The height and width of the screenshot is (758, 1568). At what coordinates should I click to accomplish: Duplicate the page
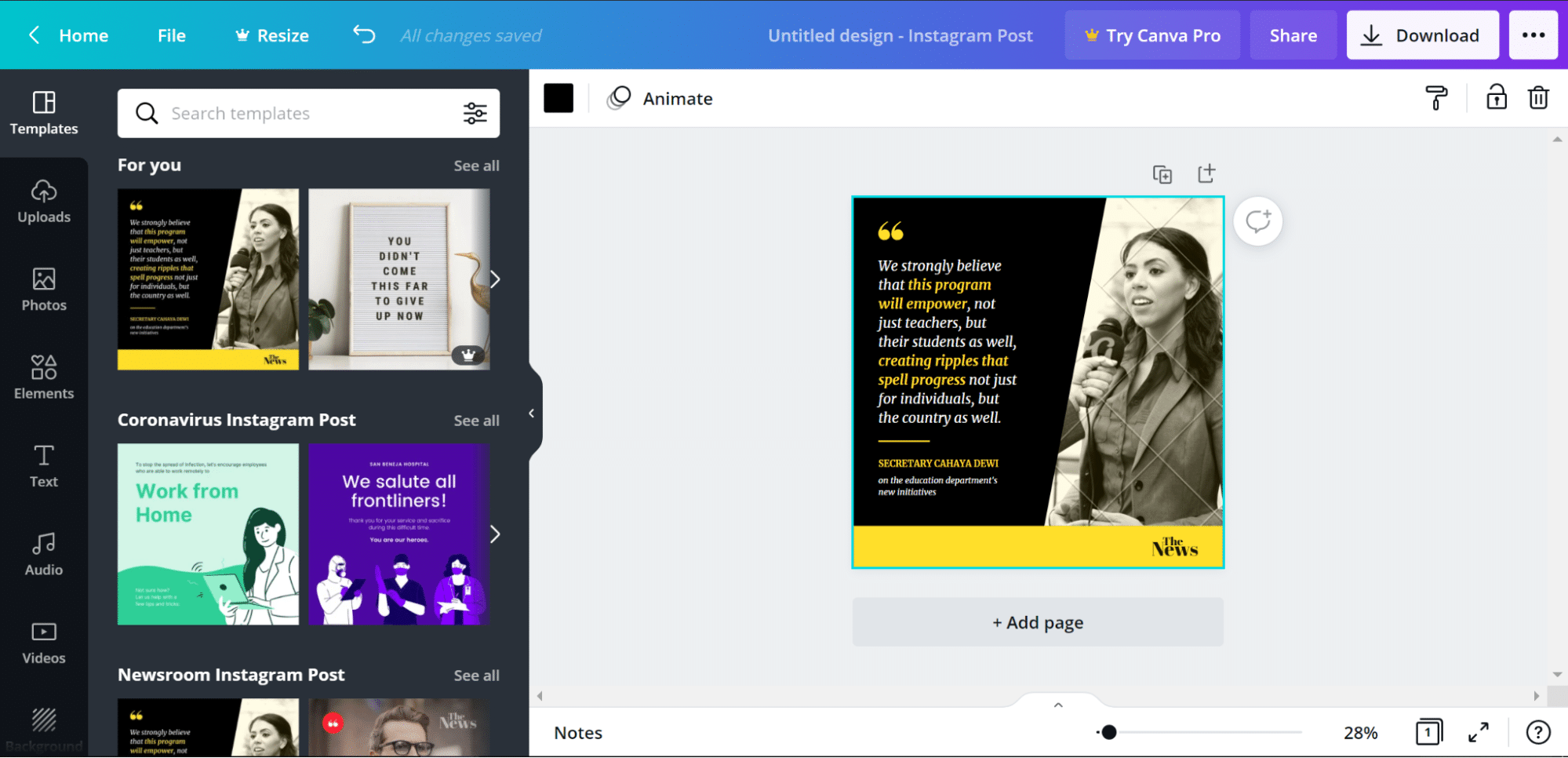[1162, 174]
